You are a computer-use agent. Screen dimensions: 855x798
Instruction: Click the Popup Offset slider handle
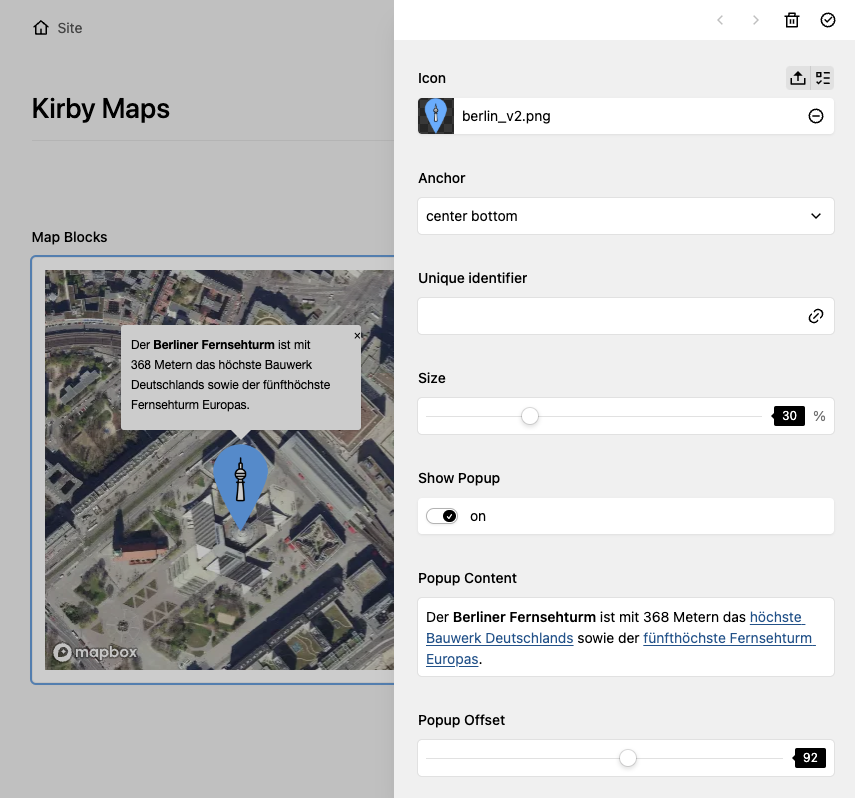click(x=628, y=758)
